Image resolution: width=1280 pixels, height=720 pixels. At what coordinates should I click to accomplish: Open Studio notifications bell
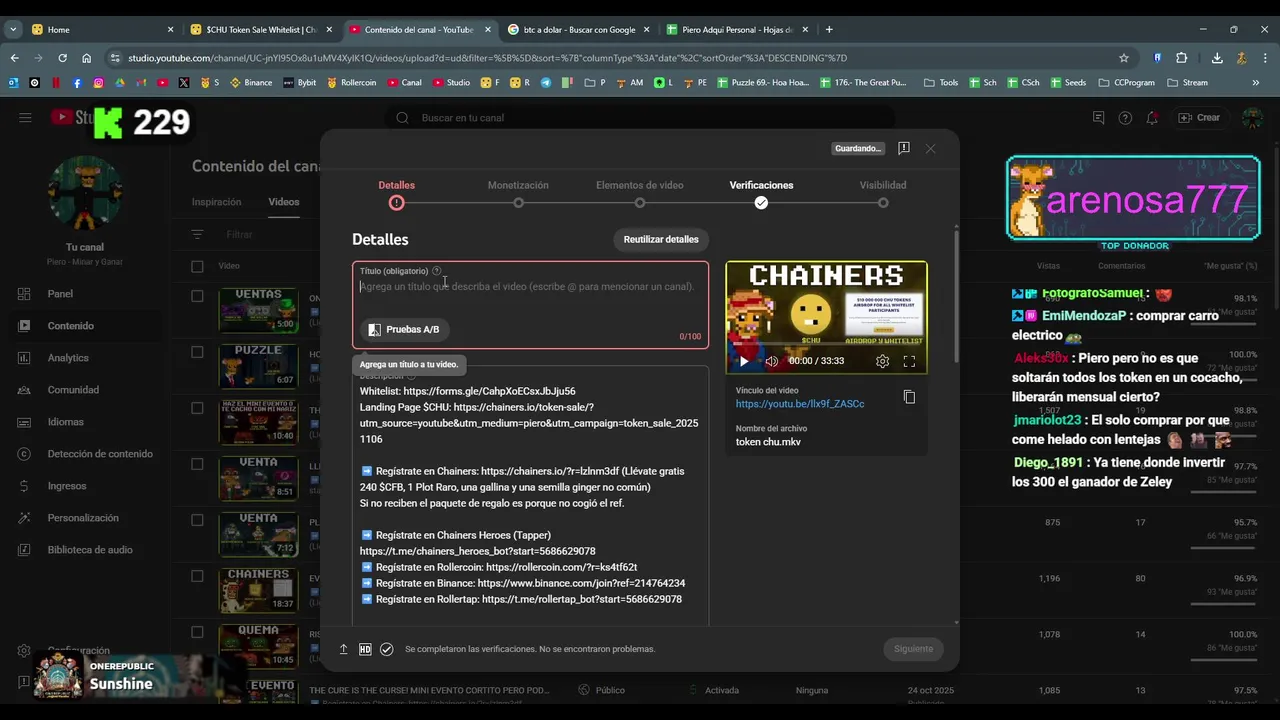click(x=1152, y=118)
